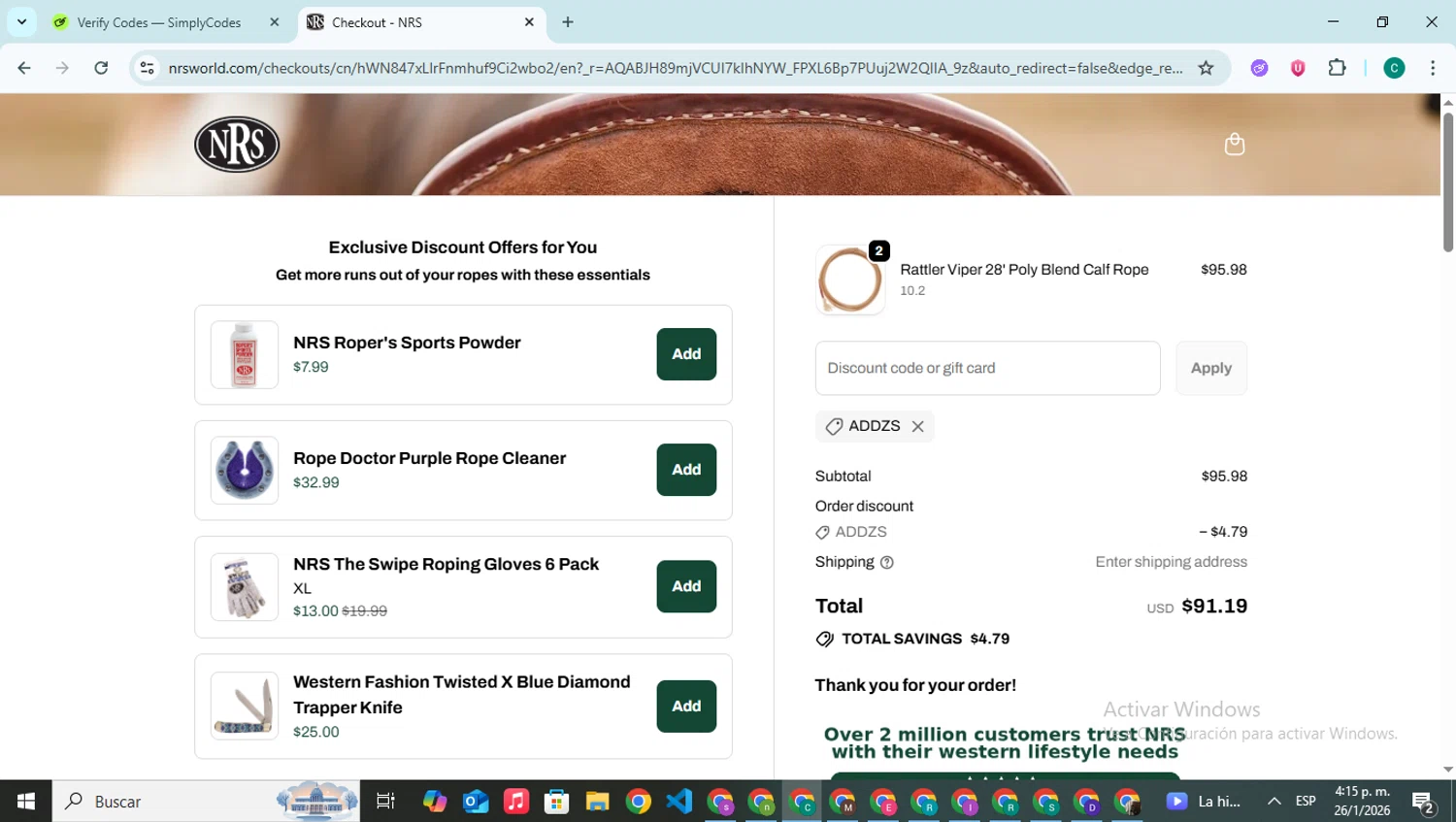The height and width of the screenshot is (822, 1456).
Task: Click the "Rattler Viper 28' Poly Blend Calf Rope" text
Action: (x=1024, y=270)
